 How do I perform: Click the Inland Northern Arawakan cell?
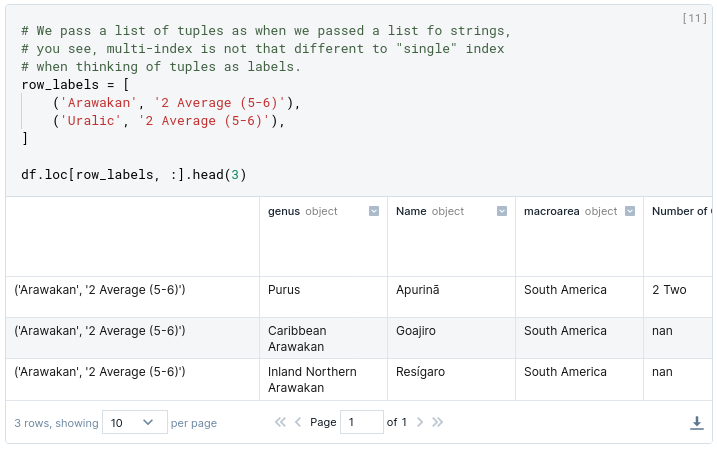pos(323,380)
